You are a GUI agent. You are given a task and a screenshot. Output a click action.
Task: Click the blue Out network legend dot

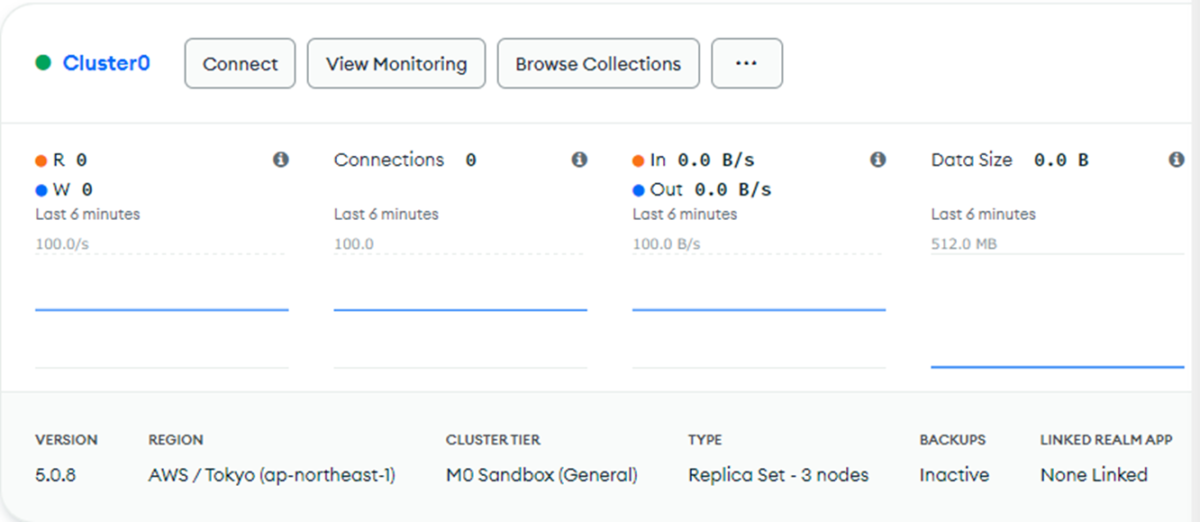(639, 190)
